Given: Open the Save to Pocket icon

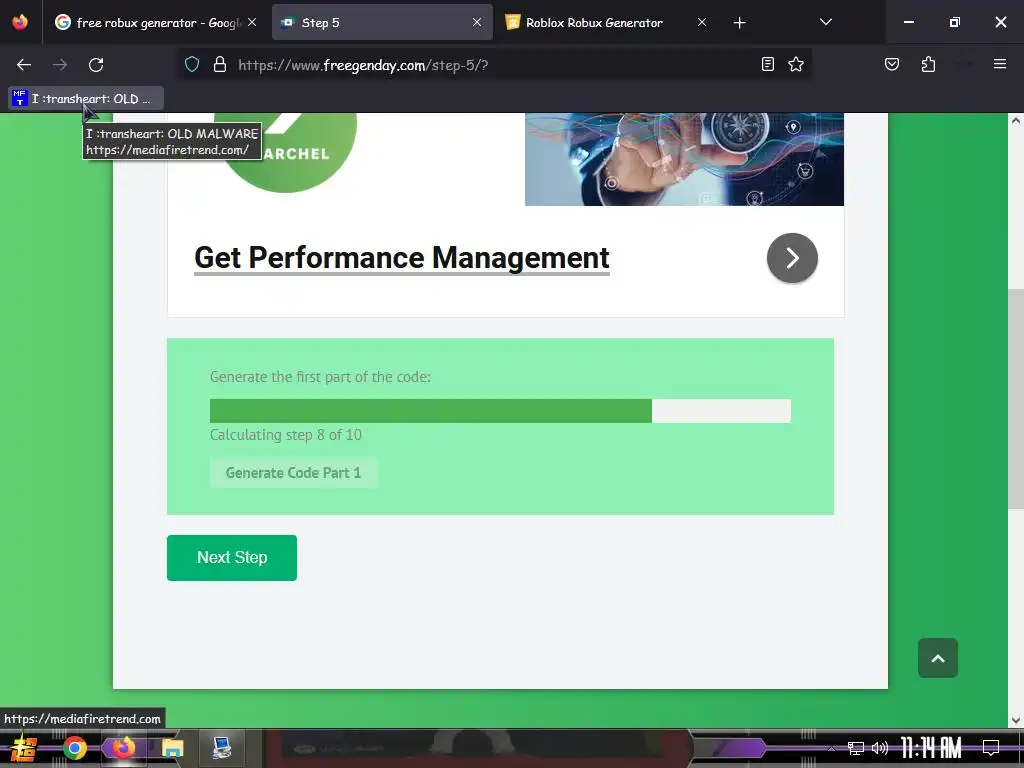Looking at the screenshot, I should point(891,64).
